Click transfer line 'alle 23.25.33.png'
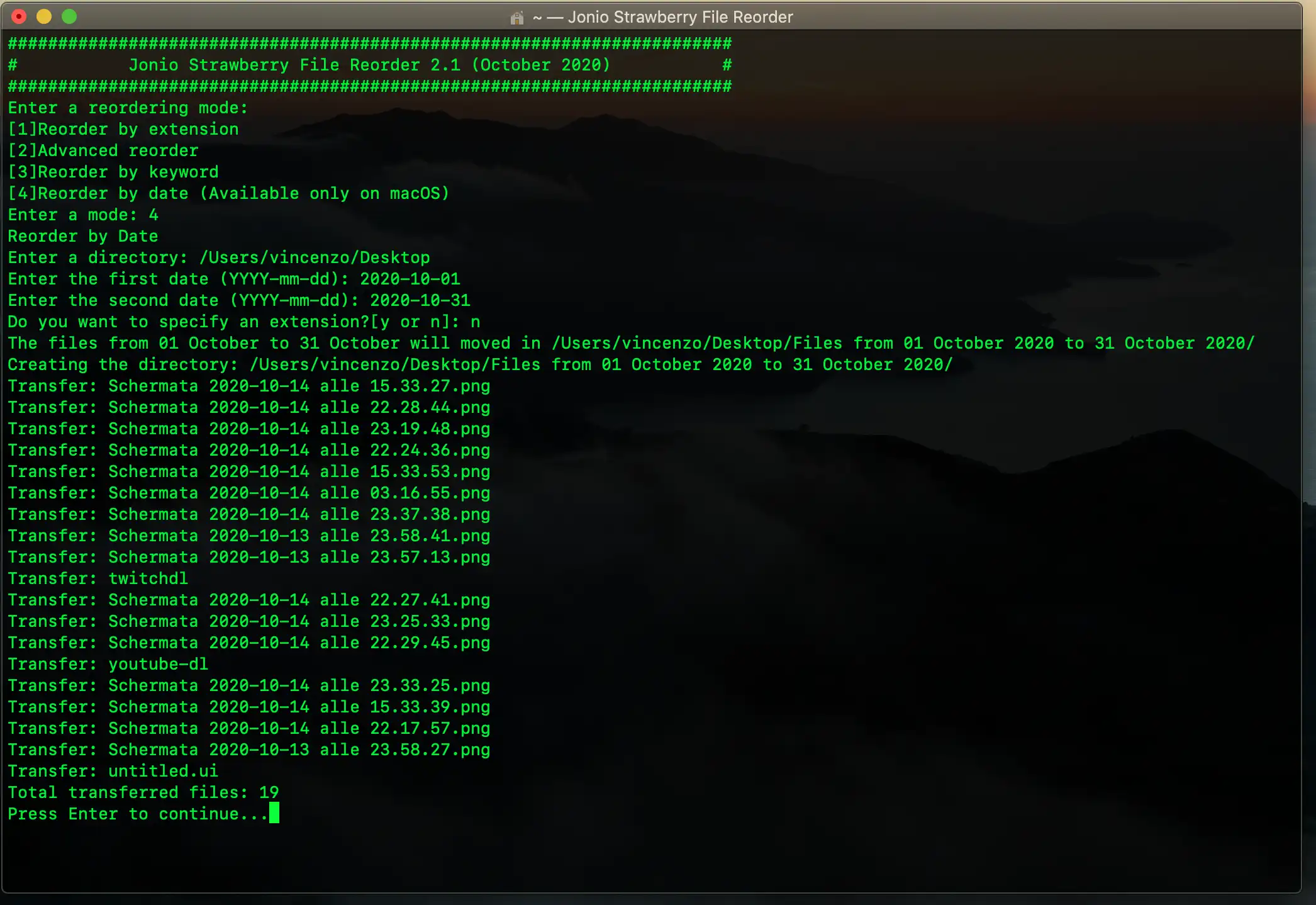Screen dimensions: 1316x905 (x=249, y=621)
